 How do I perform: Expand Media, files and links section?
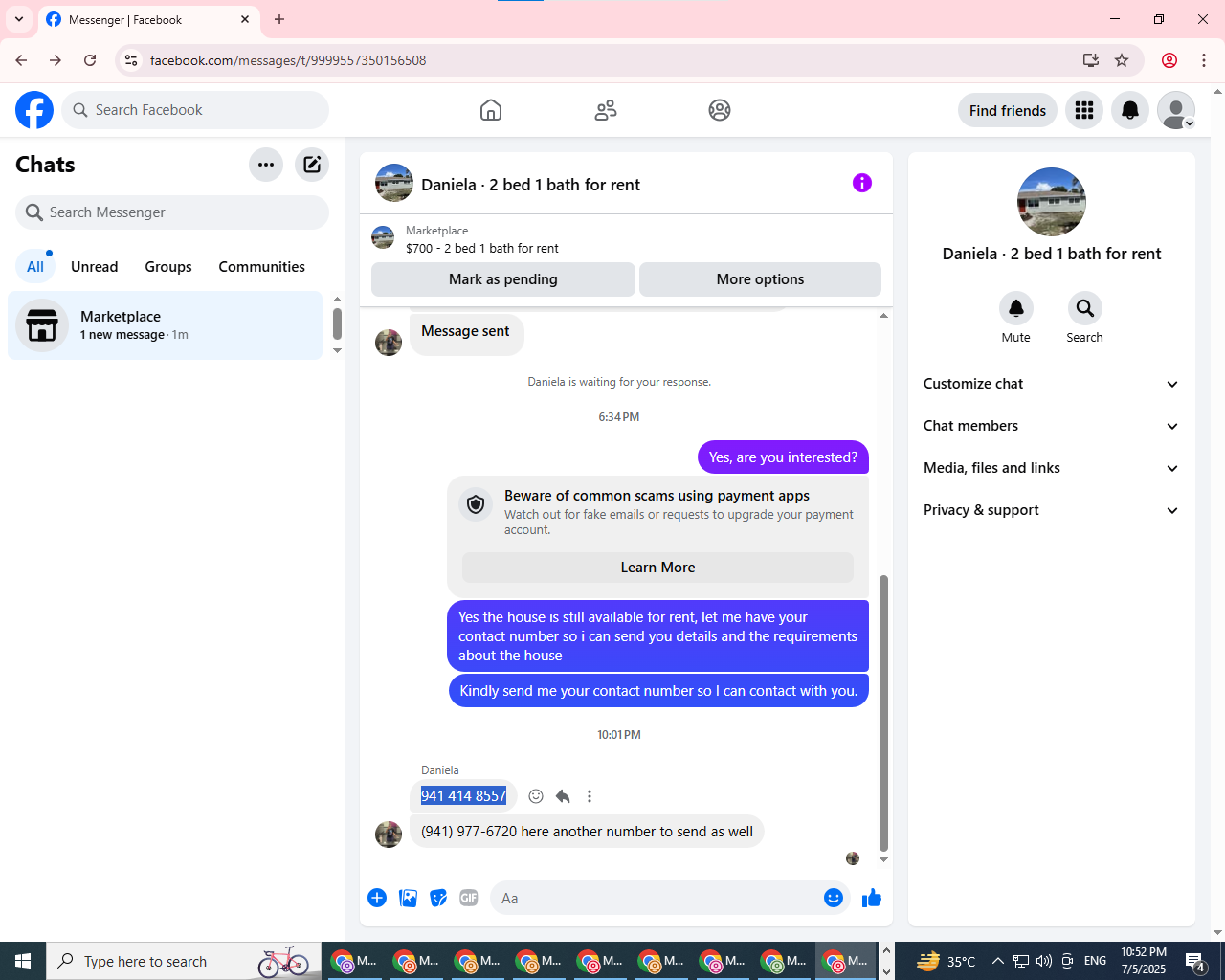coord(1052,468)
